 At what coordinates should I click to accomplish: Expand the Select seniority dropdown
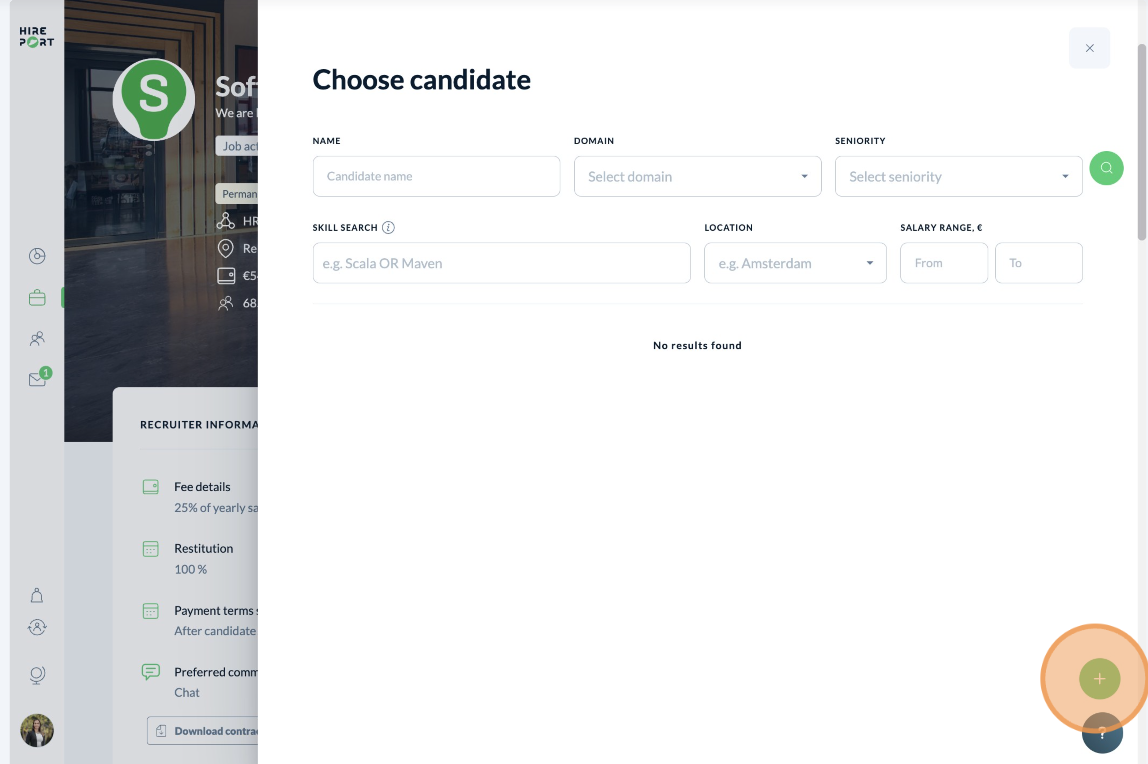tap(958, 176)
